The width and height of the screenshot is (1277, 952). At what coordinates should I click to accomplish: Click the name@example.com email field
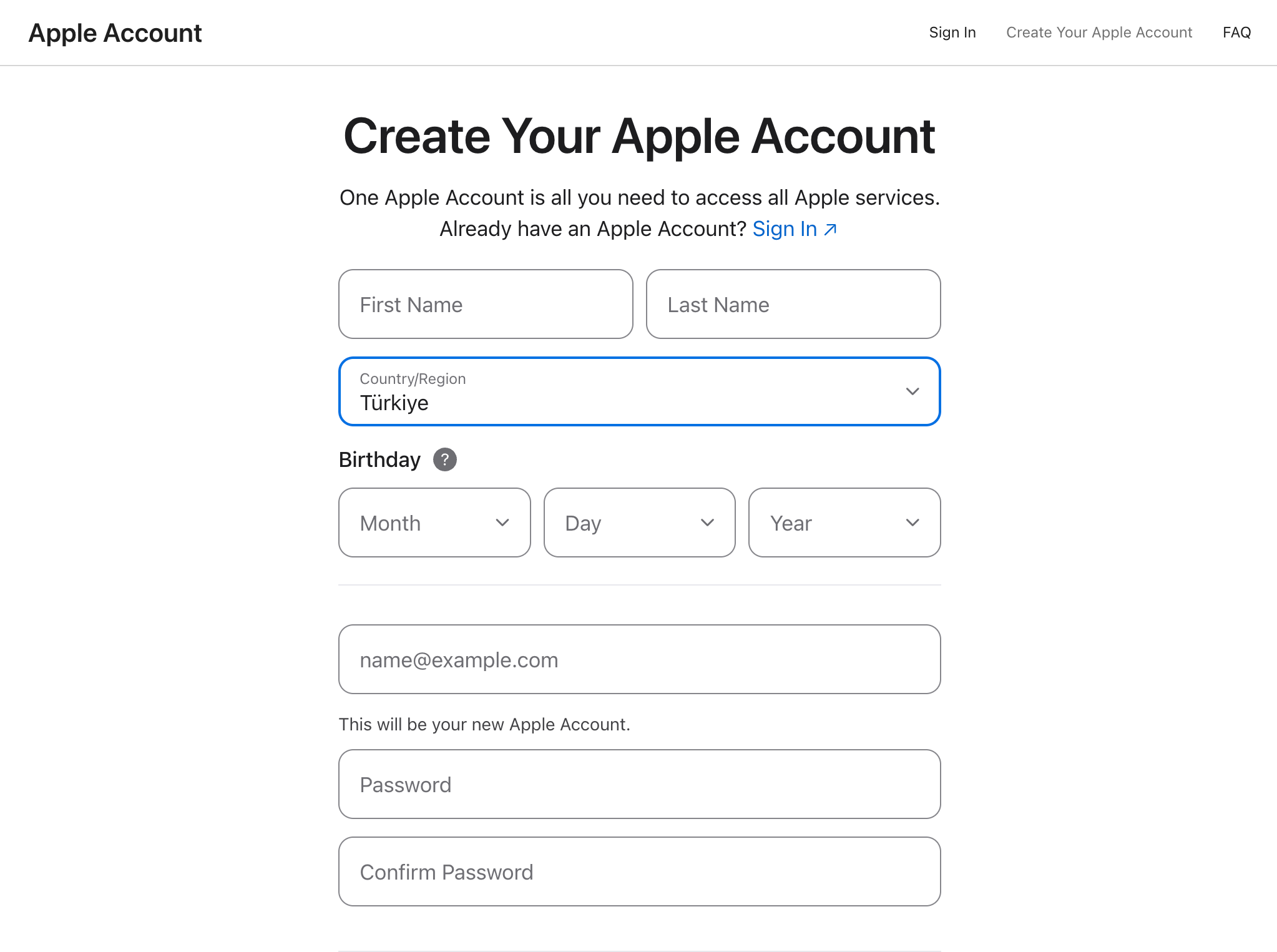[x=639, y=659]
